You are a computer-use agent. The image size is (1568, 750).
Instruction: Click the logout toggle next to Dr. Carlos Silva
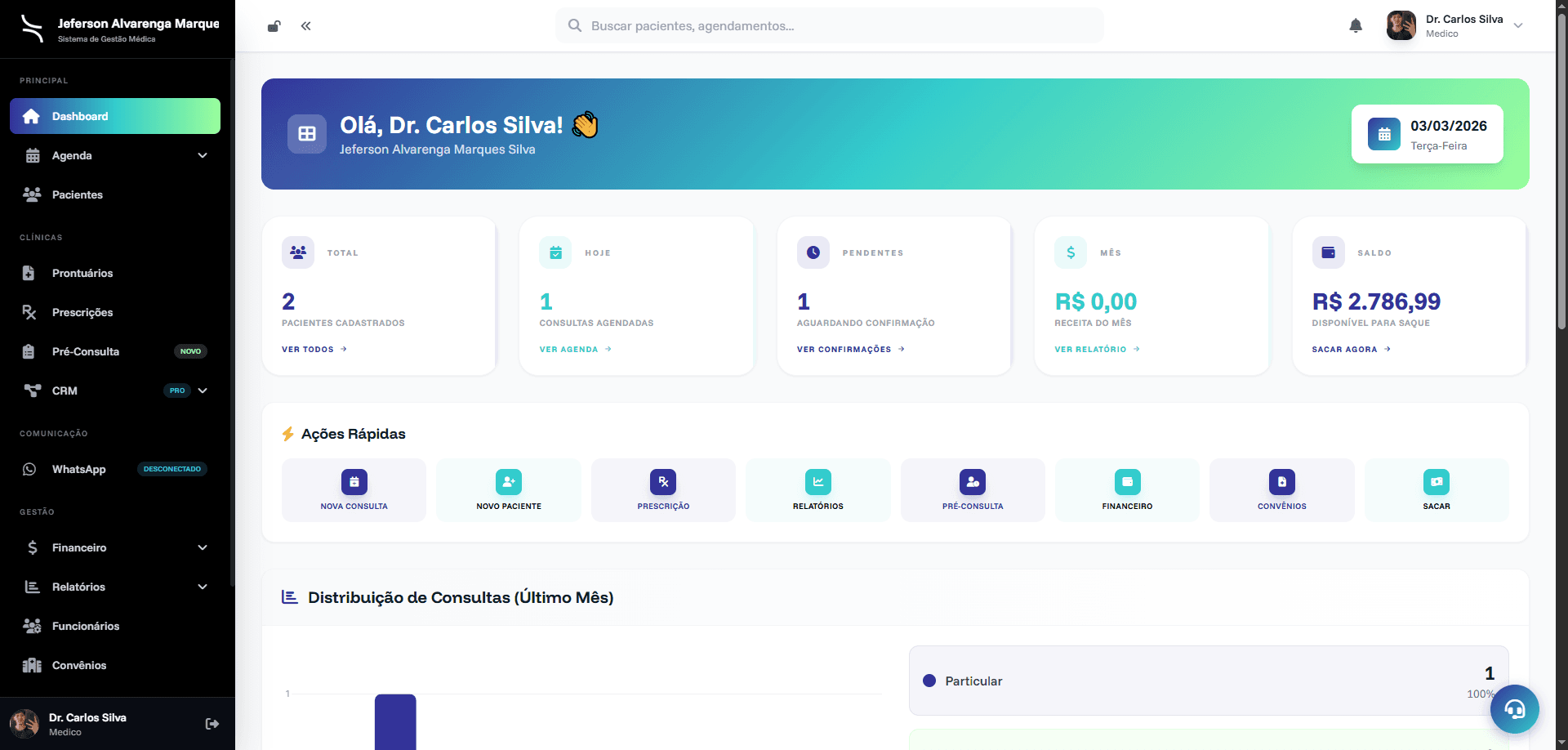pos(212,723)
